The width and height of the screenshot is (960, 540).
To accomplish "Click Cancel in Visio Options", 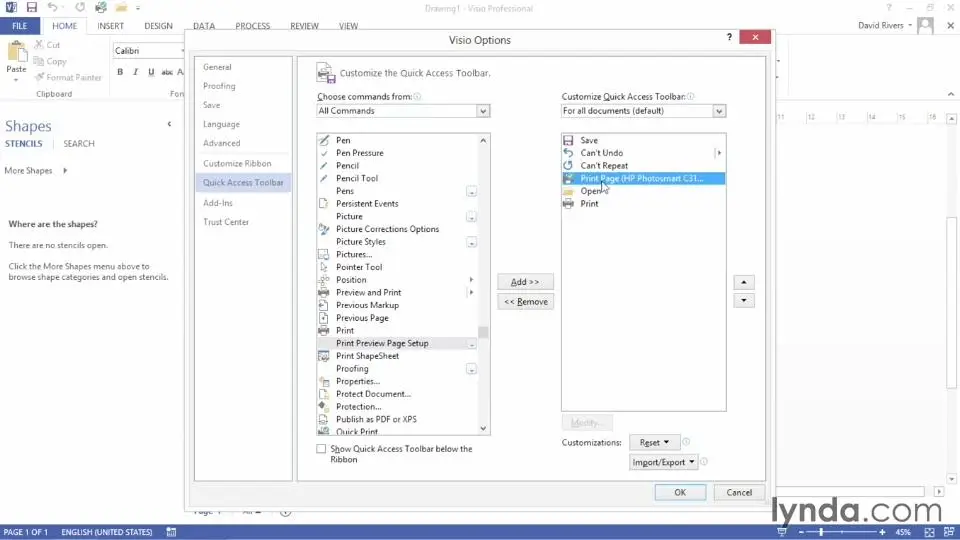I will pyautogui.click(x=739, y=492).
